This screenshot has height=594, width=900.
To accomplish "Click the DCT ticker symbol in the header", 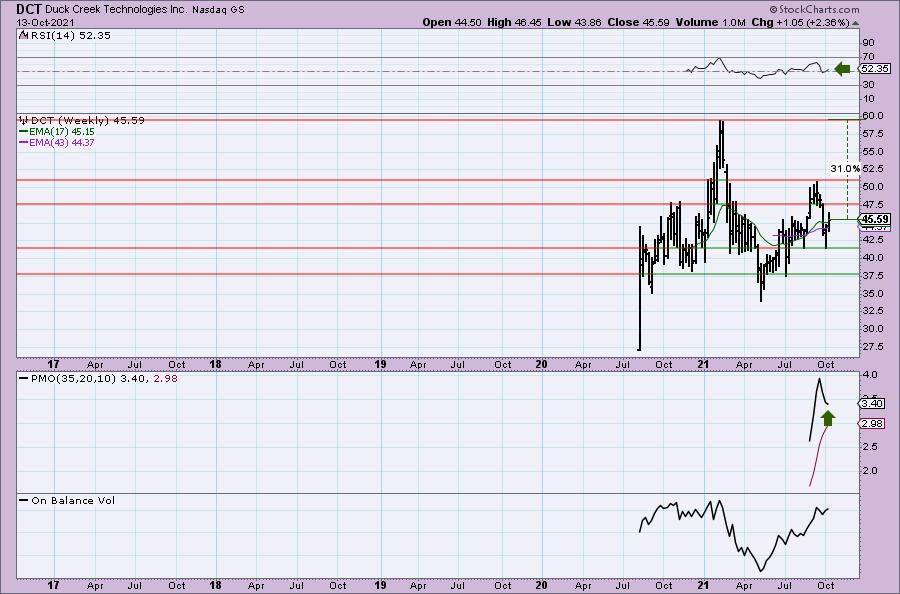I will [29, 9].
